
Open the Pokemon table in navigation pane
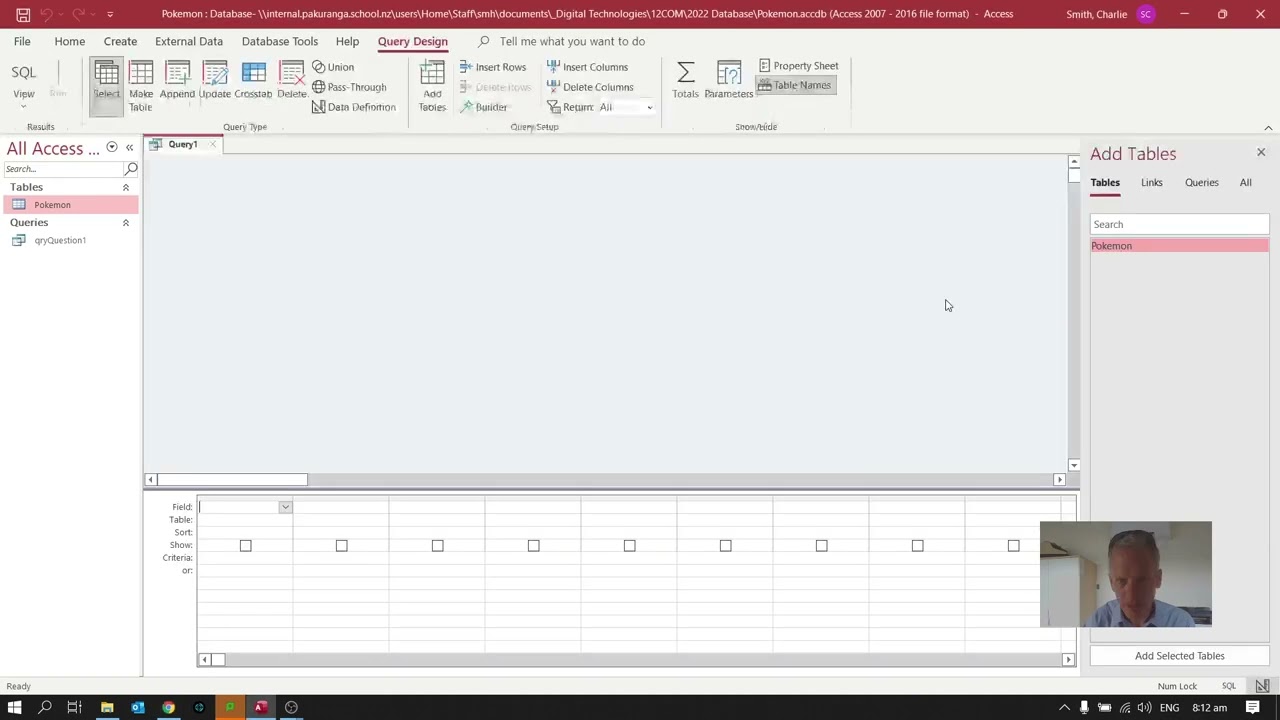point(70,205)
